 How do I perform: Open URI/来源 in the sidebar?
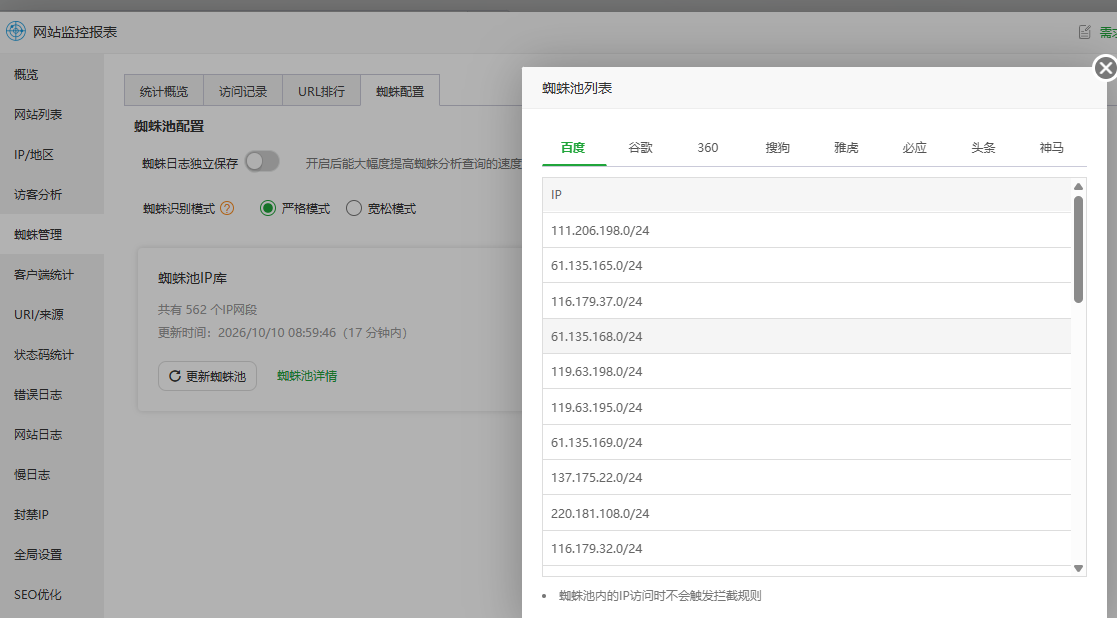point(52,314)
